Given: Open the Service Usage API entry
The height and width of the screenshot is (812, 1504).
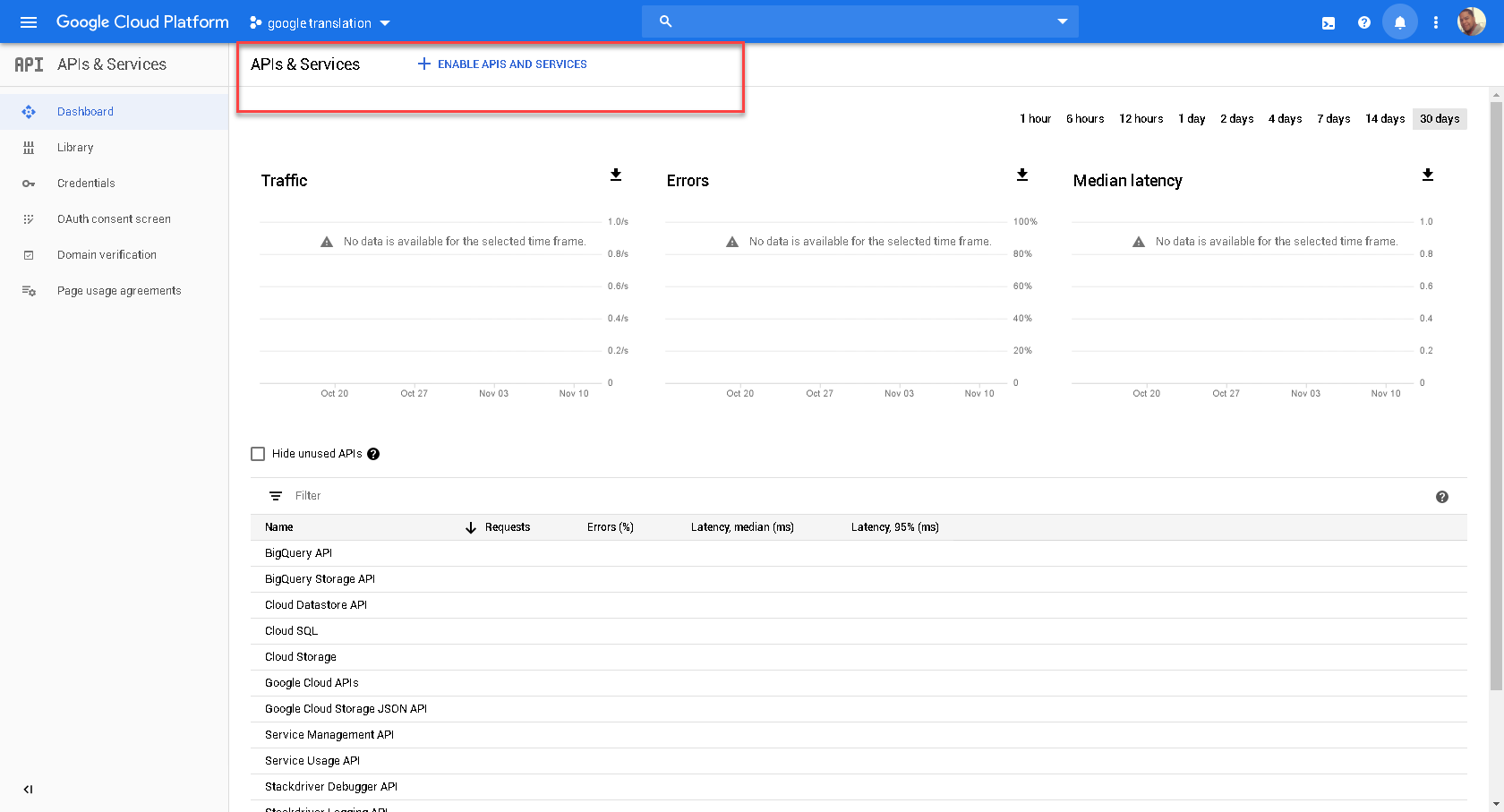Looking at the screenshot, I should click(x=312, y=761).
